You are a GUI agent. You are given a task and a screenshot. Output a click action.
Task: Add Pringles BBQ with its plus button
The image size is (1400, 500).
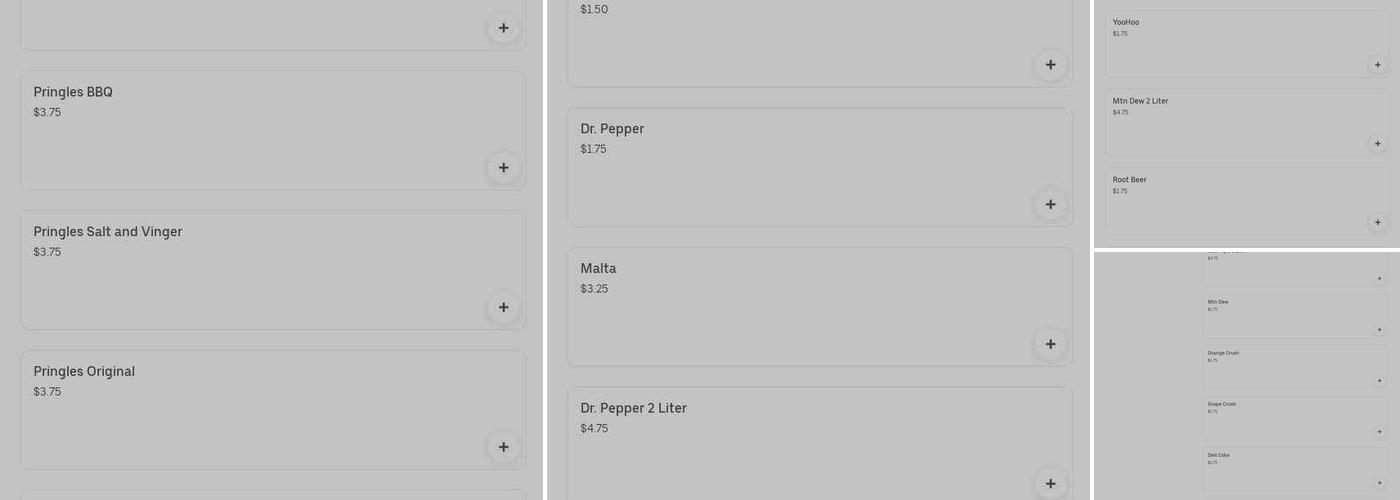point(503,168)
